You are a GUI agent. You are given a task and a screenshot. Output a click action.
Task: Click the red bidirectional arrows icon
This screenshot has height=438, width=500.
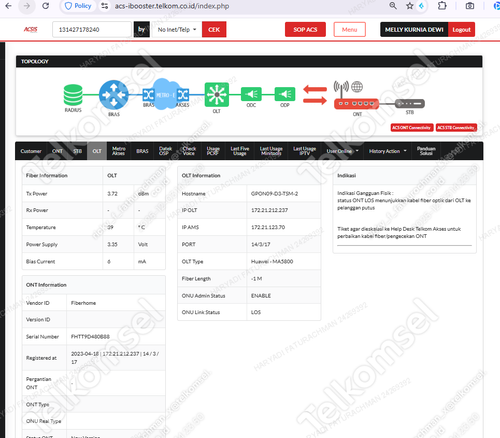[315, 95]
